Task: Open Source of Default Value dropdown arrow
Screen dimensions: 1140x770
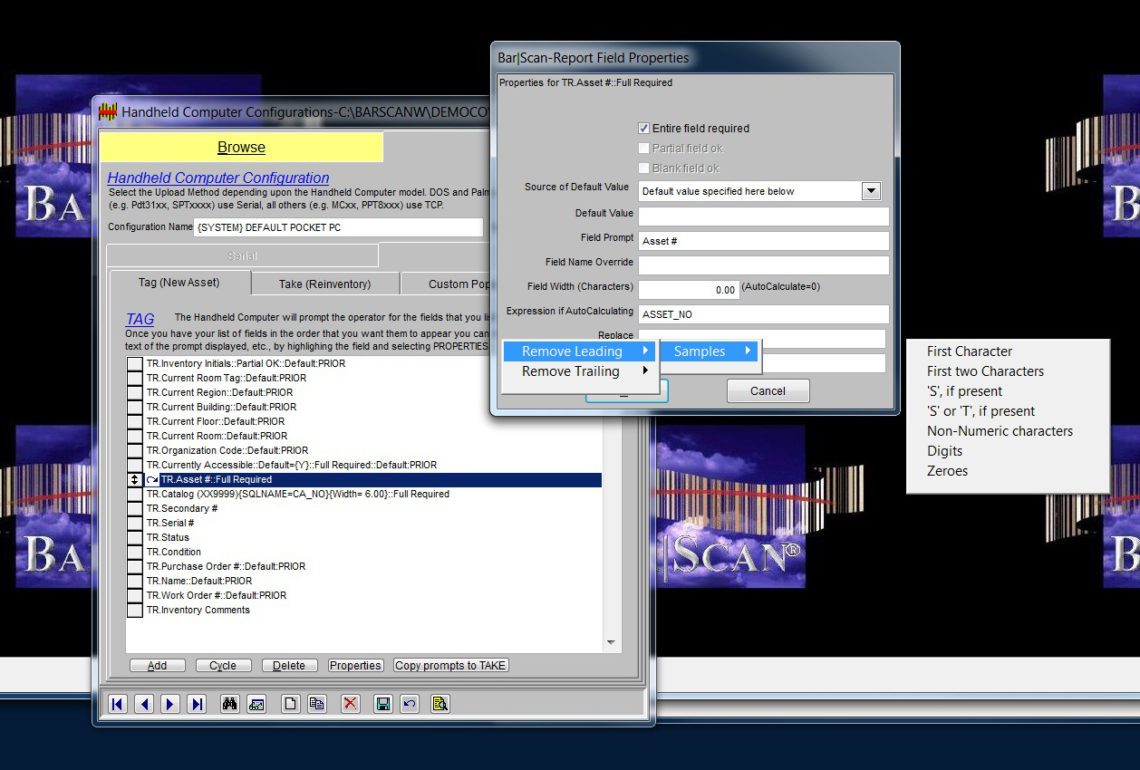Action: tap(870, 191)
